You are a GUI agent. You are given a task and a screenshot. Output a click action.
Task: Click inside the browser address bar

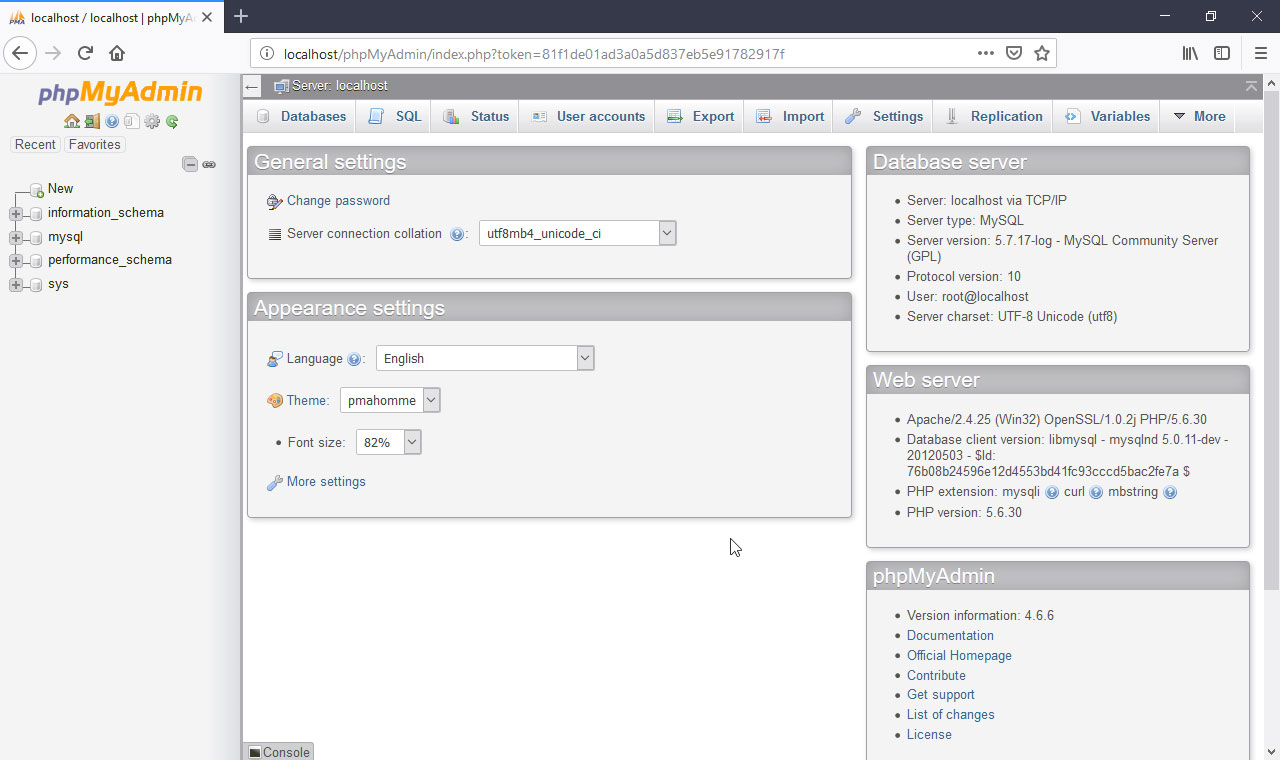[x=600, y=53]
